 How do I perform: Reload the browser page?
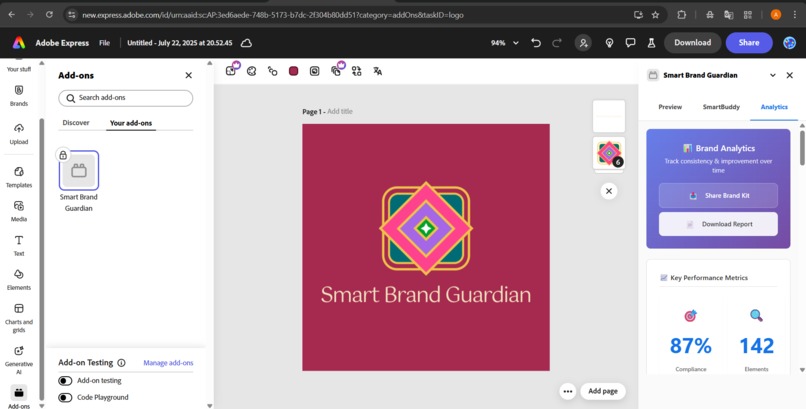coord(49,15)
